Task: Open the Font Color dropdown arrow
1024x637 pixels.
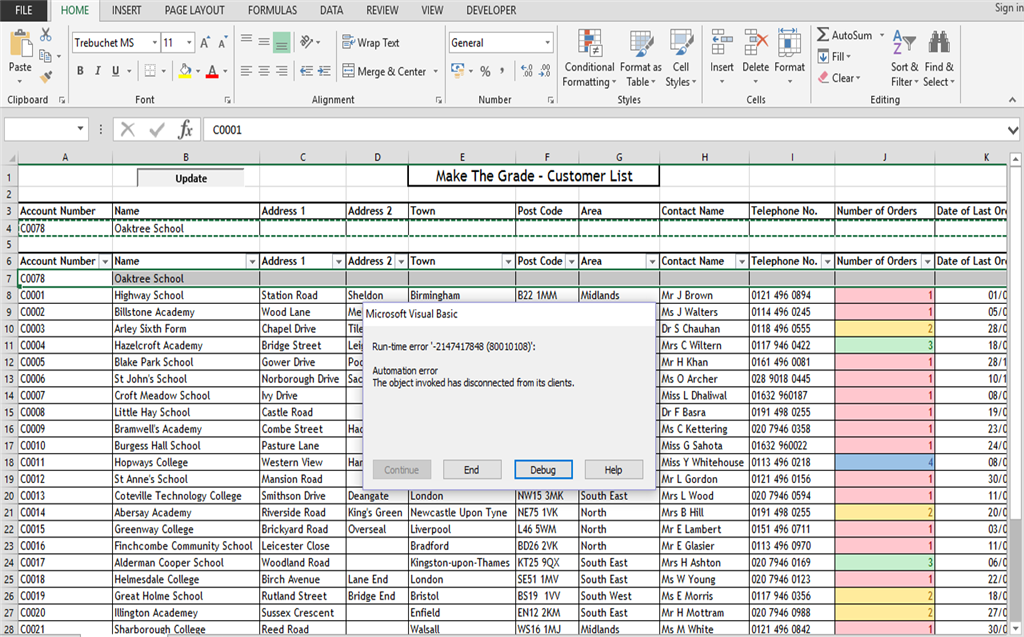Action: tap(225, 71)
